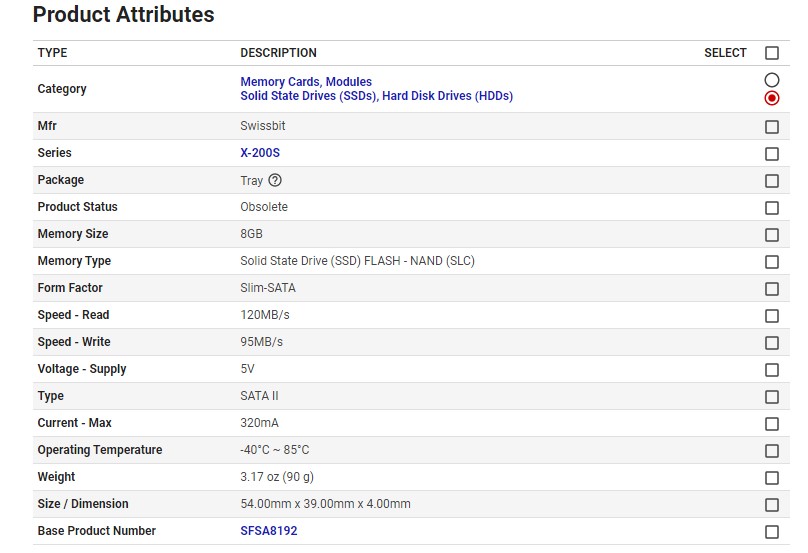
Task: Select the Memory Cards, Modules radio button
Action: coord(771,80)
